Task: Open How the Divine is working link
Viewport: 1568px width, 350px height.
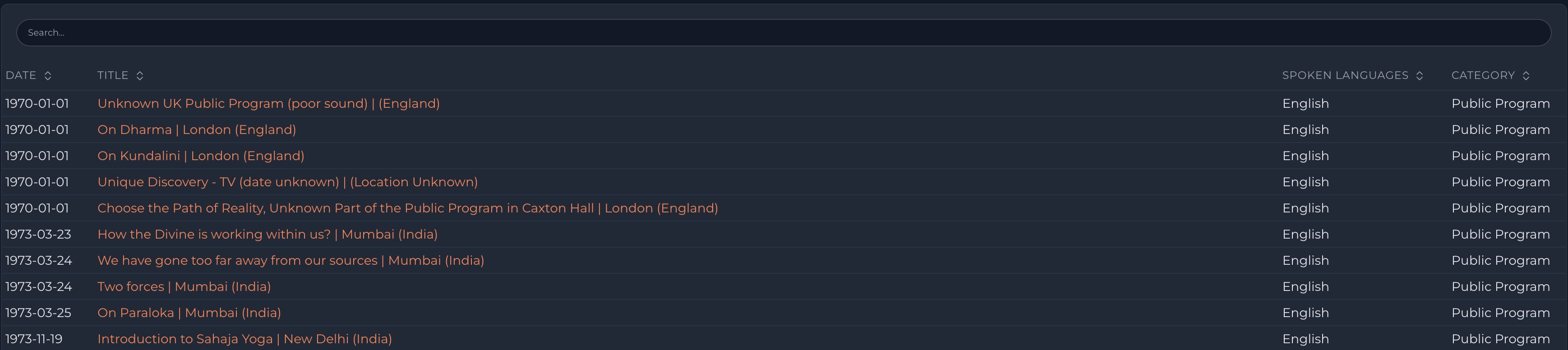Action: 267,235
